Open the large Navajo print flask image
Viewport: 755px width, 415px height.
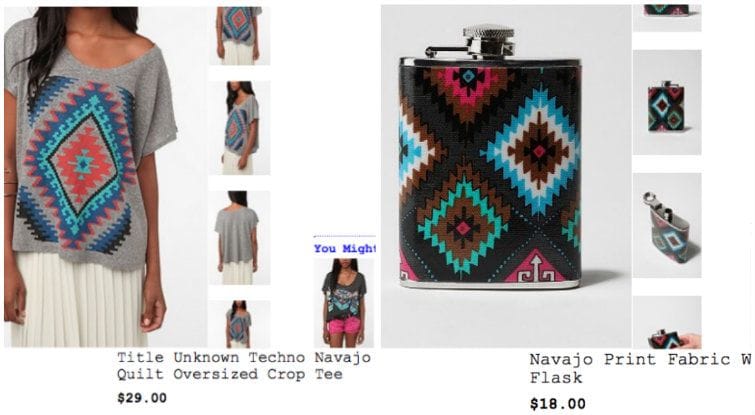[x=506, y=177]
